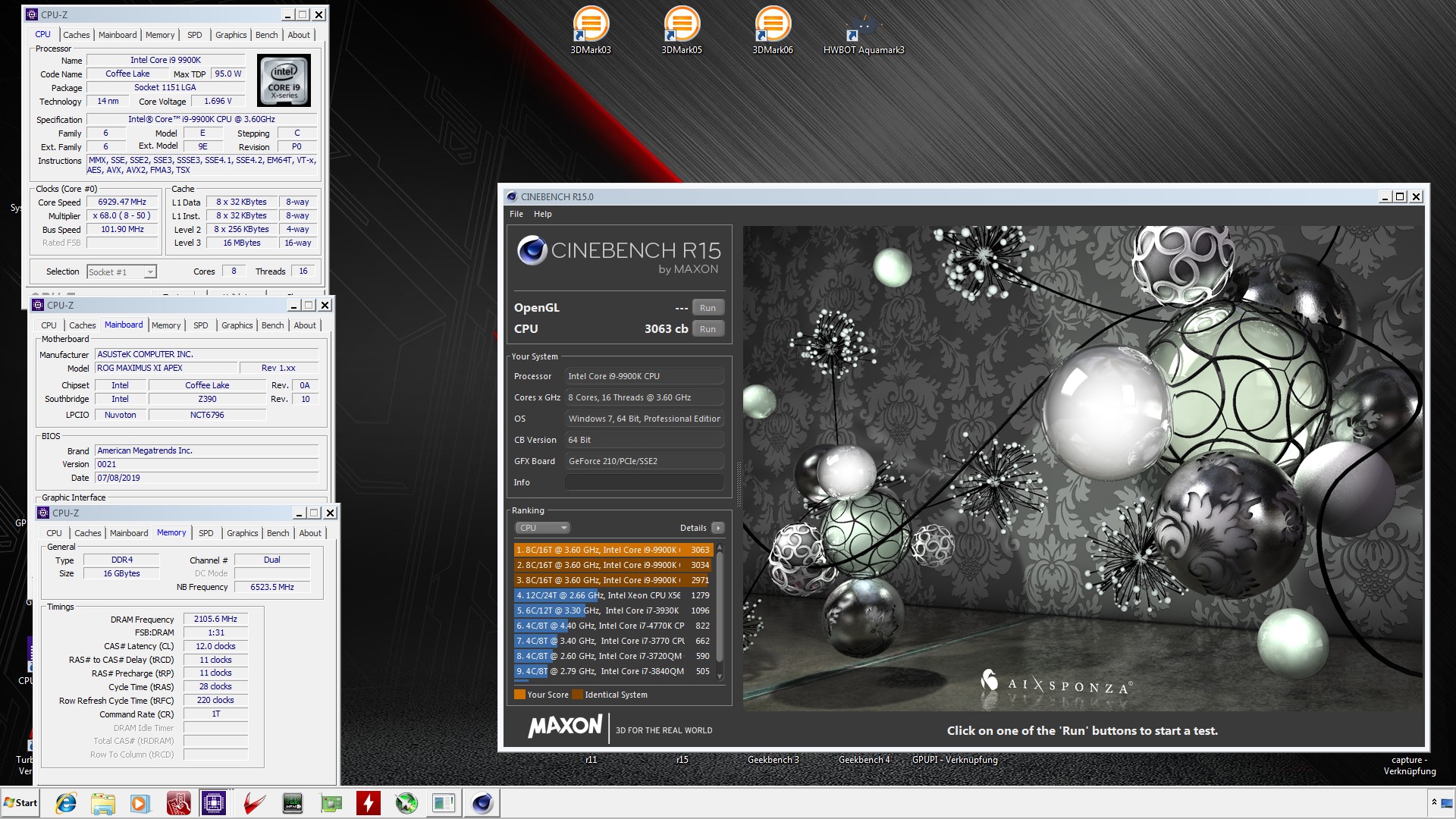This screenshot has width=1456, height=819.
Task: Click the Cinebench sphere taskbar icon
Action: 482,803
